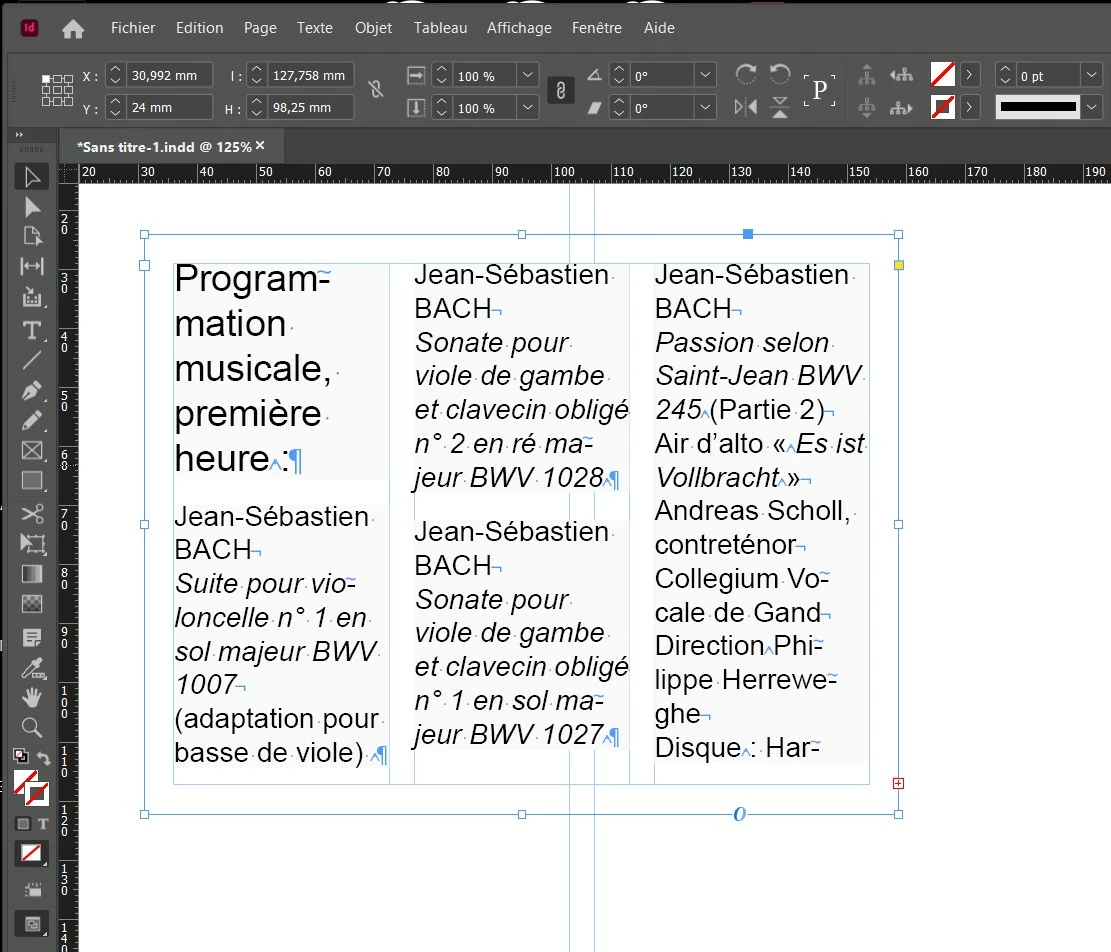Toggle constrain scaling proportions link
The width and height of the screenshot is (1111, 952).
(x=560, y=91)
